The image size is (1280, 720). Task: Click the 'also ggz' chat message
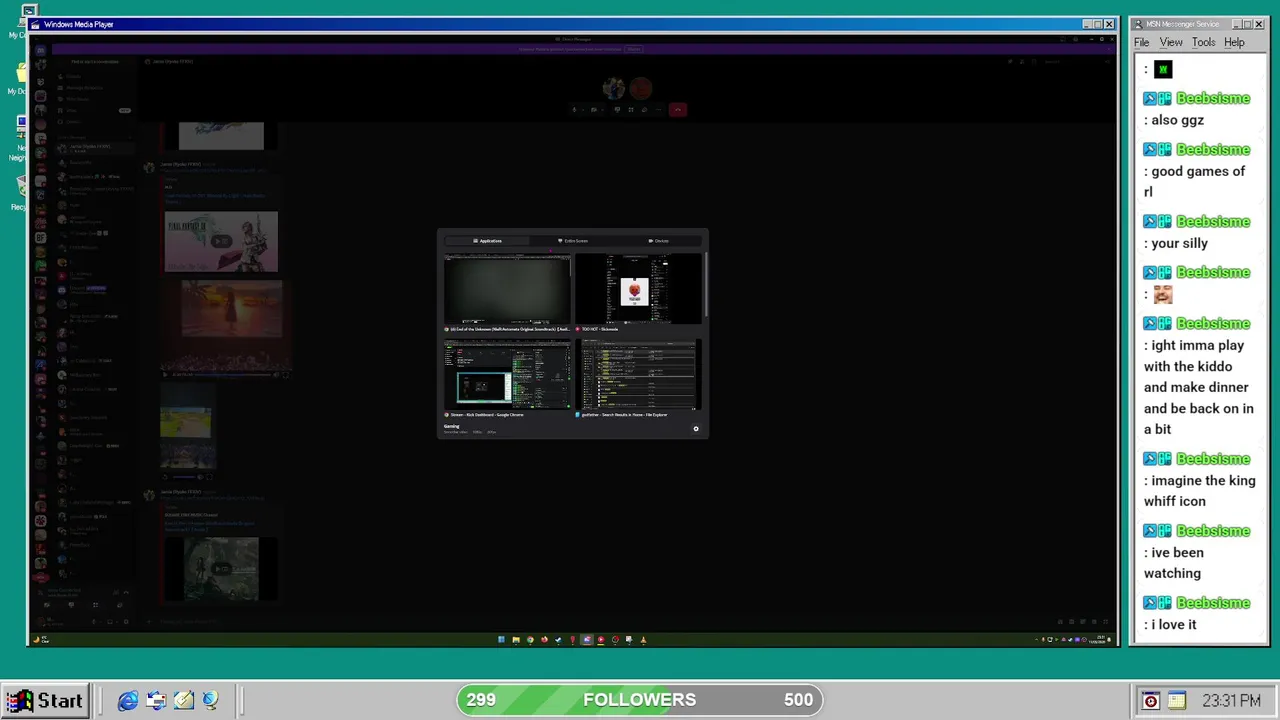[1177, 120]
